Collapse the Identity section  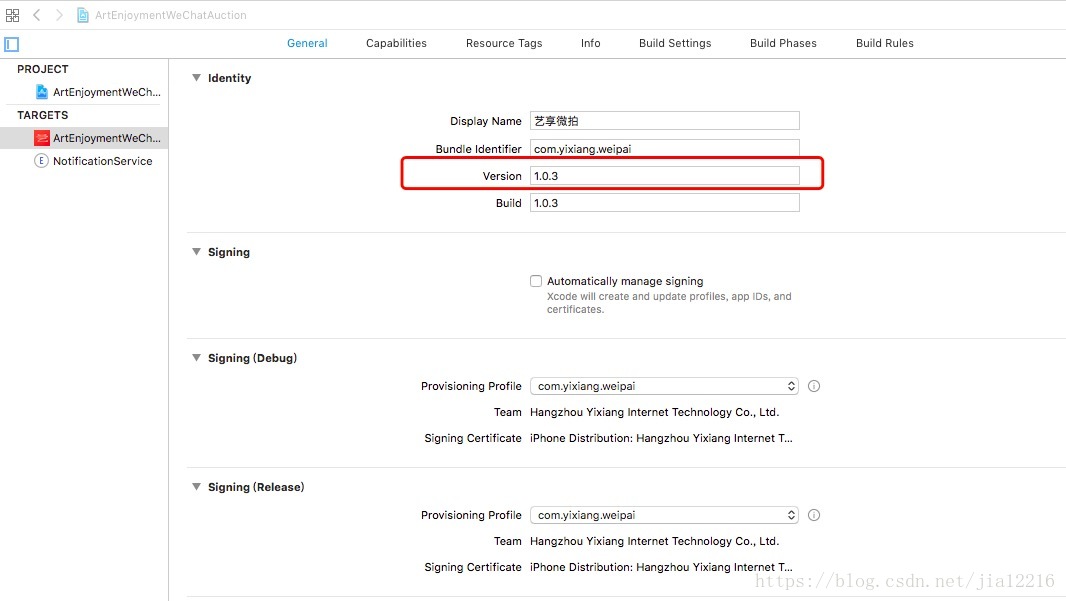pos(196,78)
